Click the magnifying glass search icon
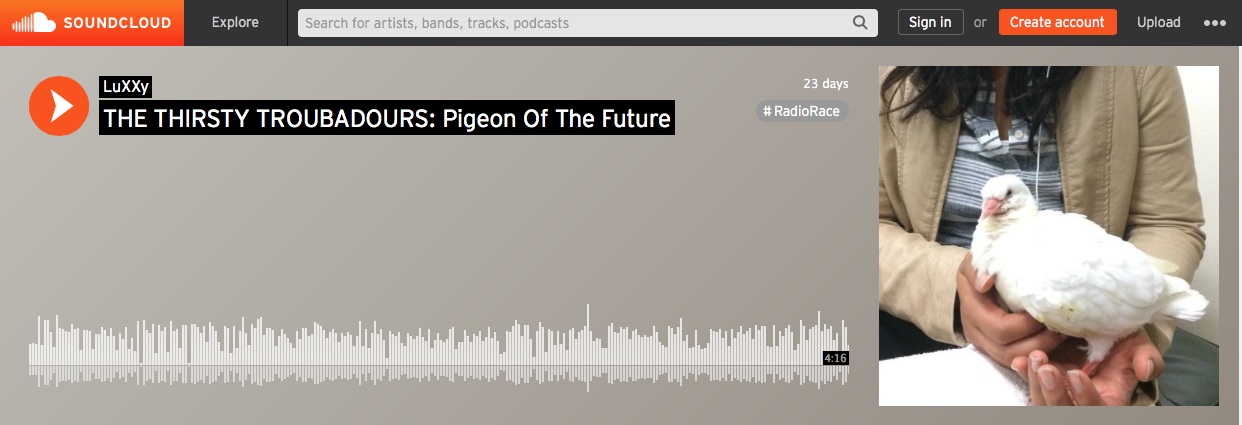 [860, 22]
